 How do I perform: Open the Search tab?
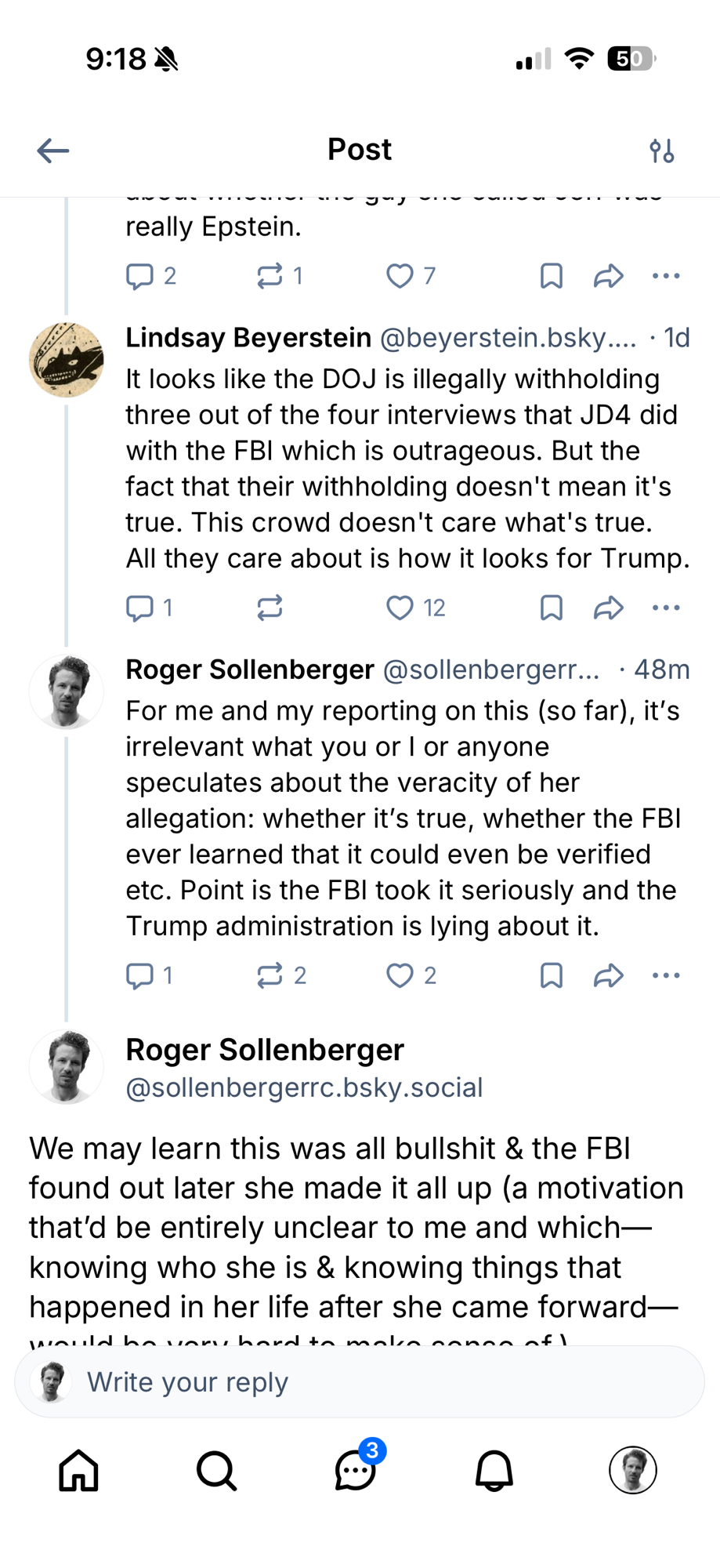pyautogui.click(x=216, y=1470)
